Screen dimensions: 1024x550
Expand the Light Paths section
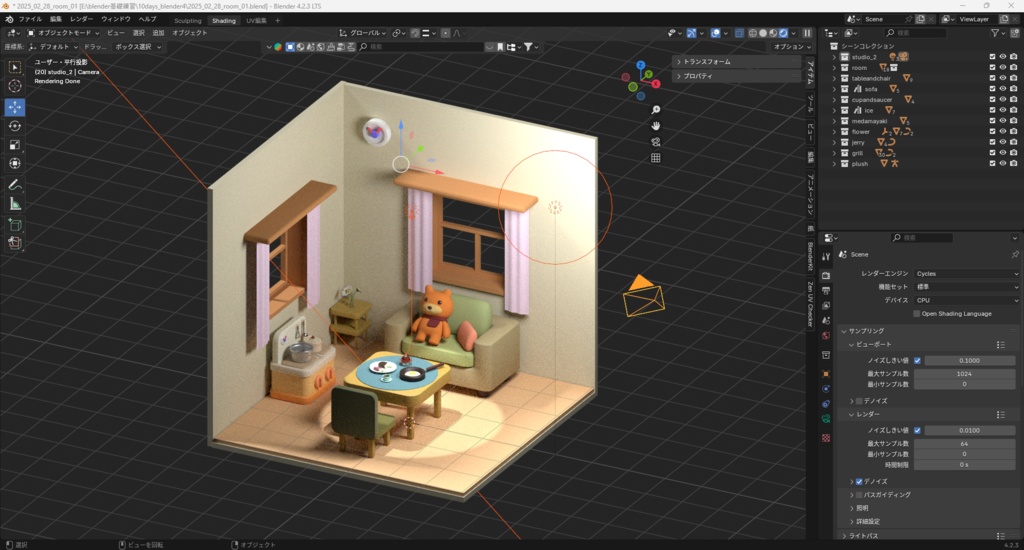(x=863, y=536)
